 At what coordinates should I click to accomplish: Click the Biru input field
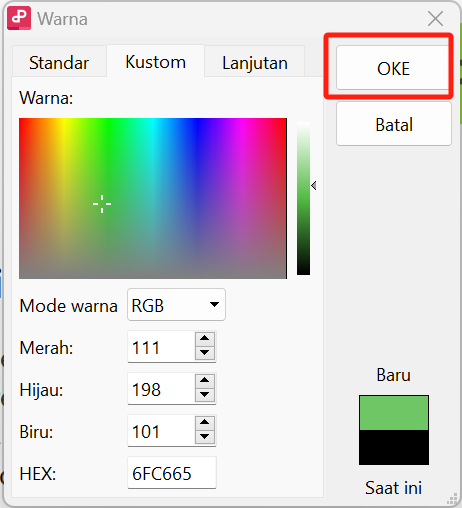(161, 431)
